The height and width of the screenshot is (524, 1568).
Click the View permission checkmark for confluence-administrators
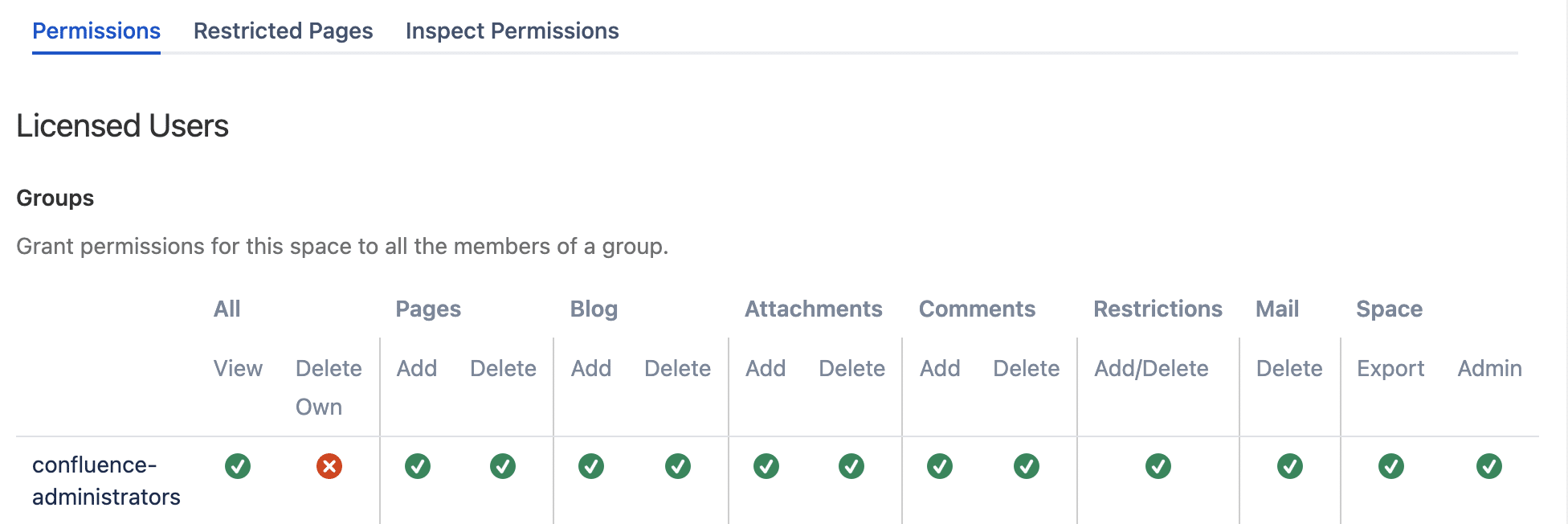[x=238, y=466]
